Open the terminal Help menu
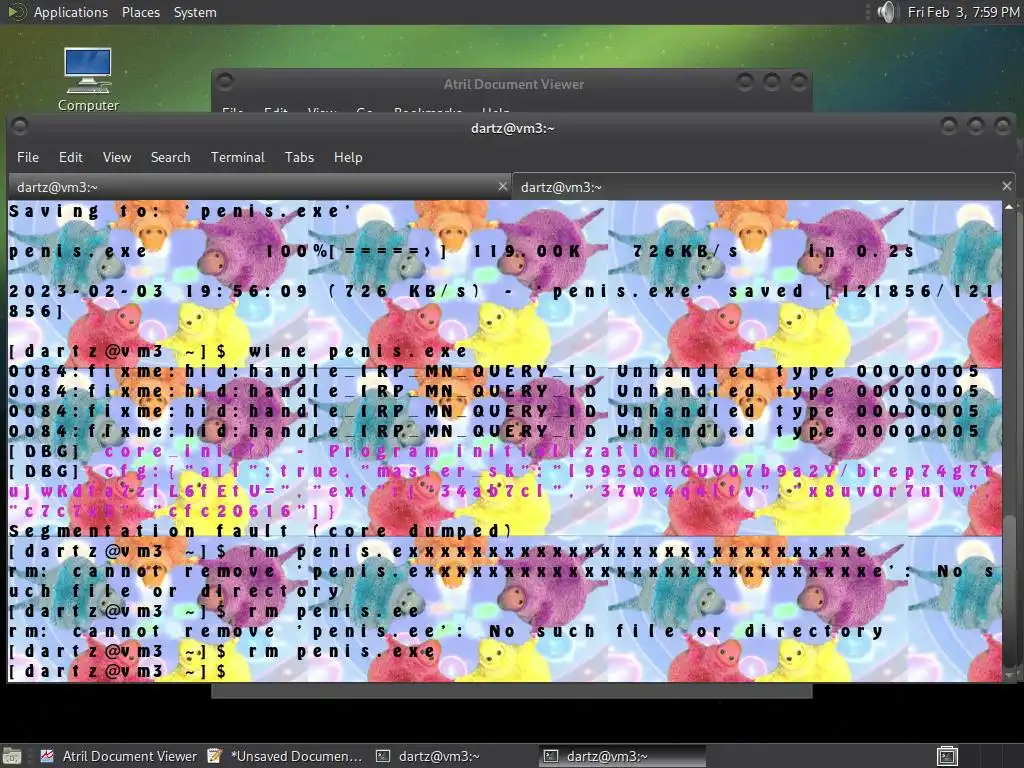This screenshot has height=768, width=1024. click(348, 157)
